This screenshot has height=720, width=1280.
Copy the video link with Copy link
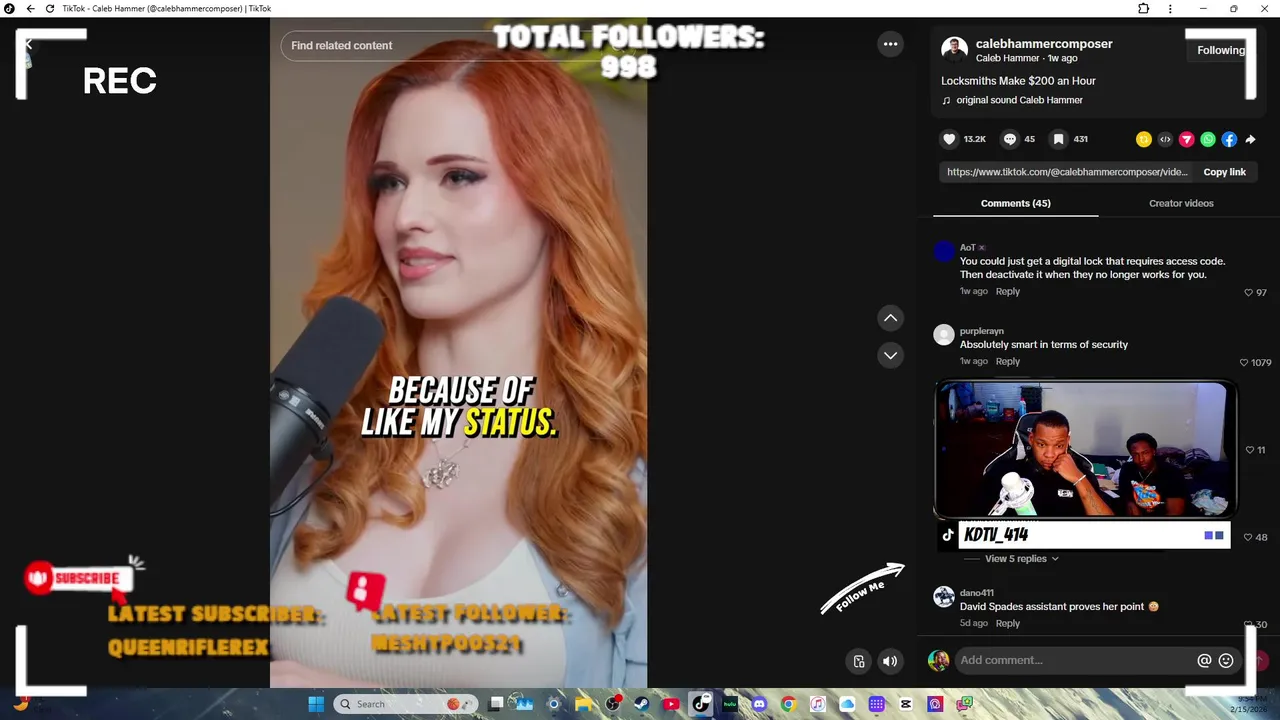pos(1224,172)
